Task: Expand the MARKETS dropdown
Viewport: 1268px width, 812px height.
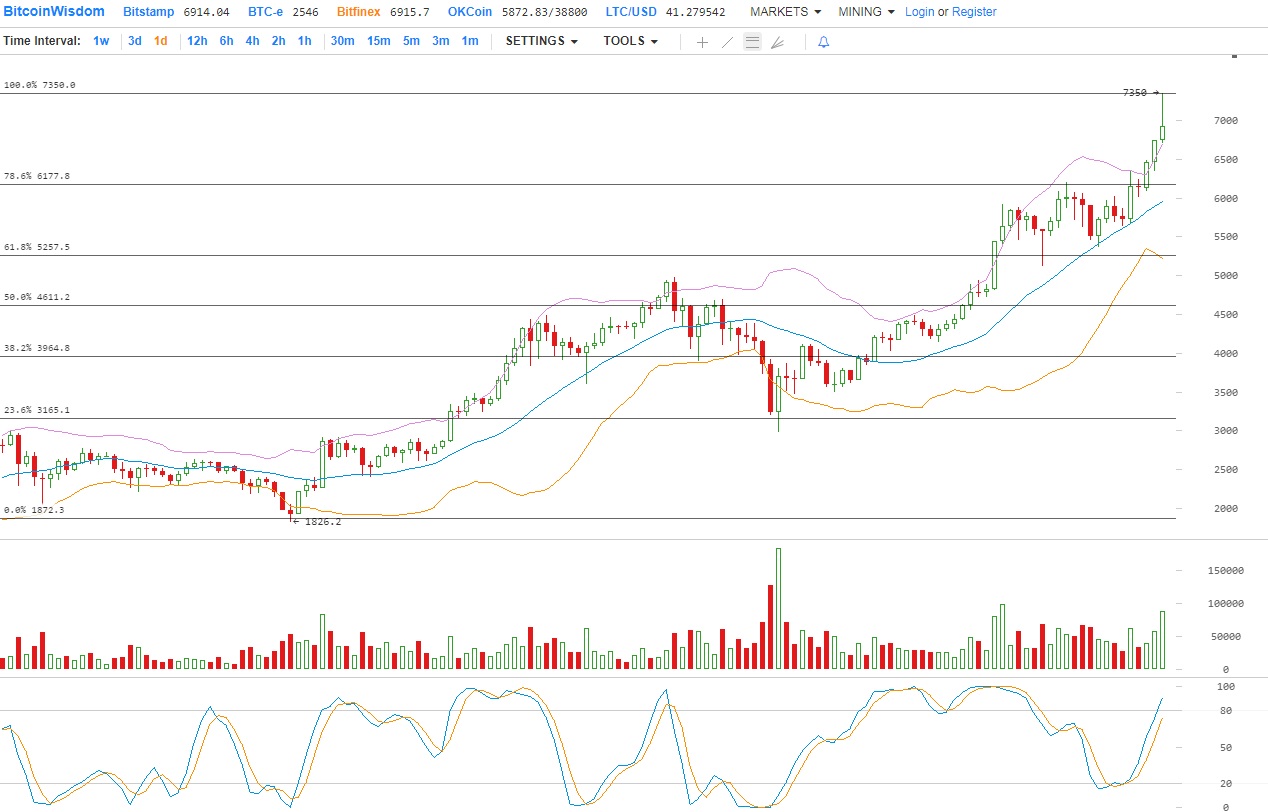Action: (x=785, y=12)
